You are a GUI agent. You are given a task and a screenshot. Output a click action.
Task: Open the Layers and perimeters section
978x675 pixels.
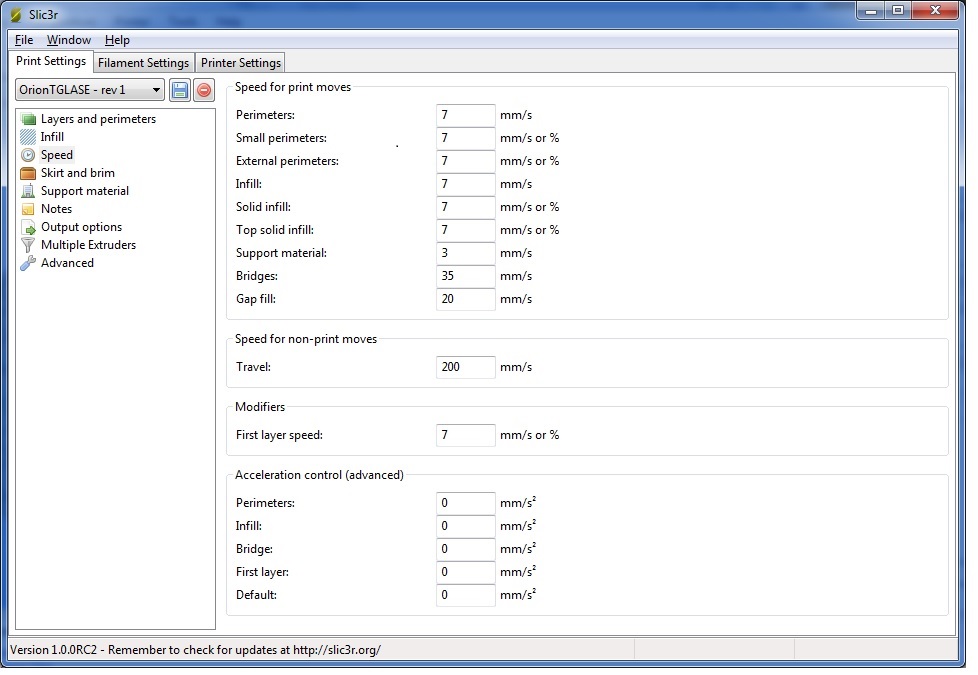(x=97, y=119)
